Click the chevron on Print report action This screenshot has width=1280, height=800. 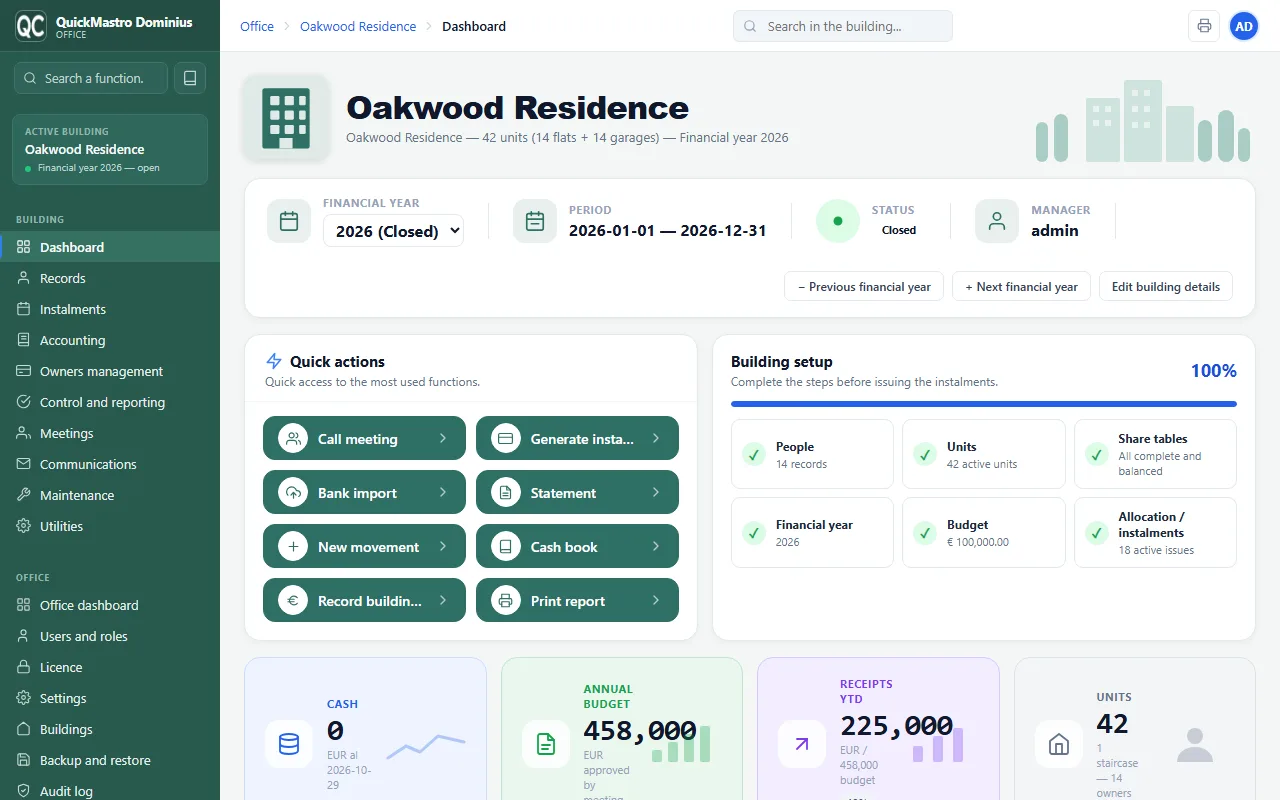(656, 601)
